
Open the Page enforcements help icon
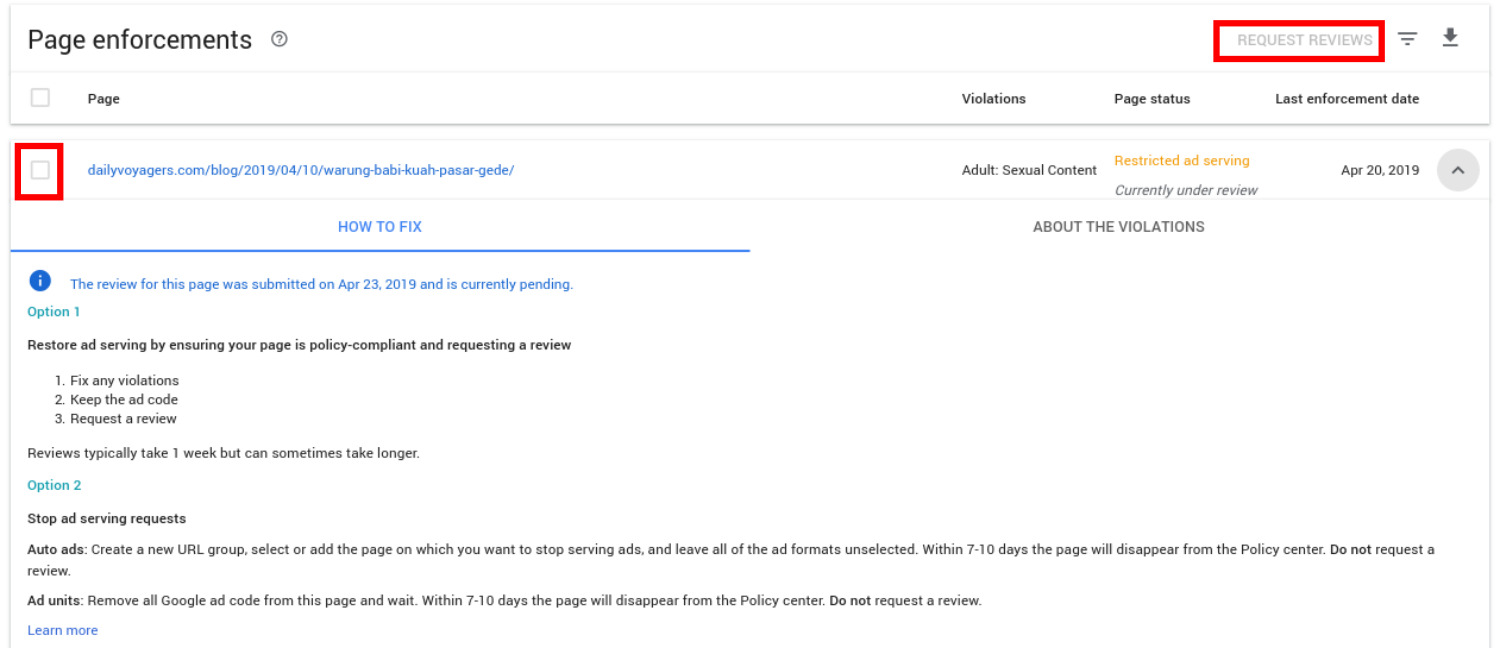point(280,40)
